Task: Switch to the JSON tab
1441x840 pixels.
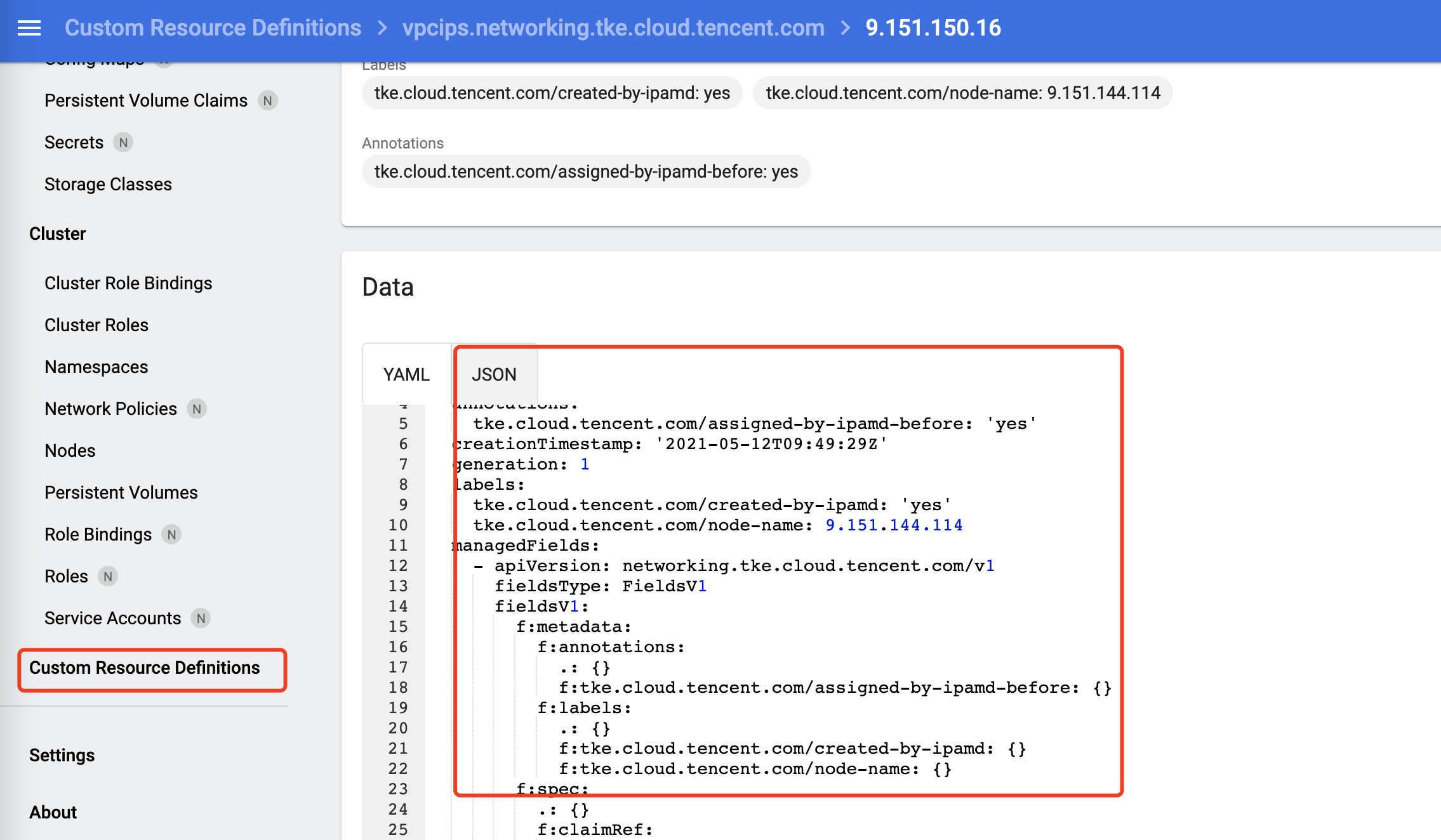Action: coord(495,374)
